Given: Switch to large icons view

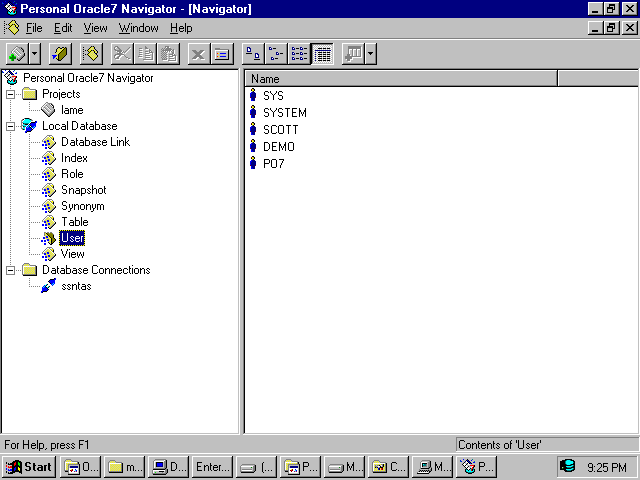Looking at the screenshot, I should [253, 53].
